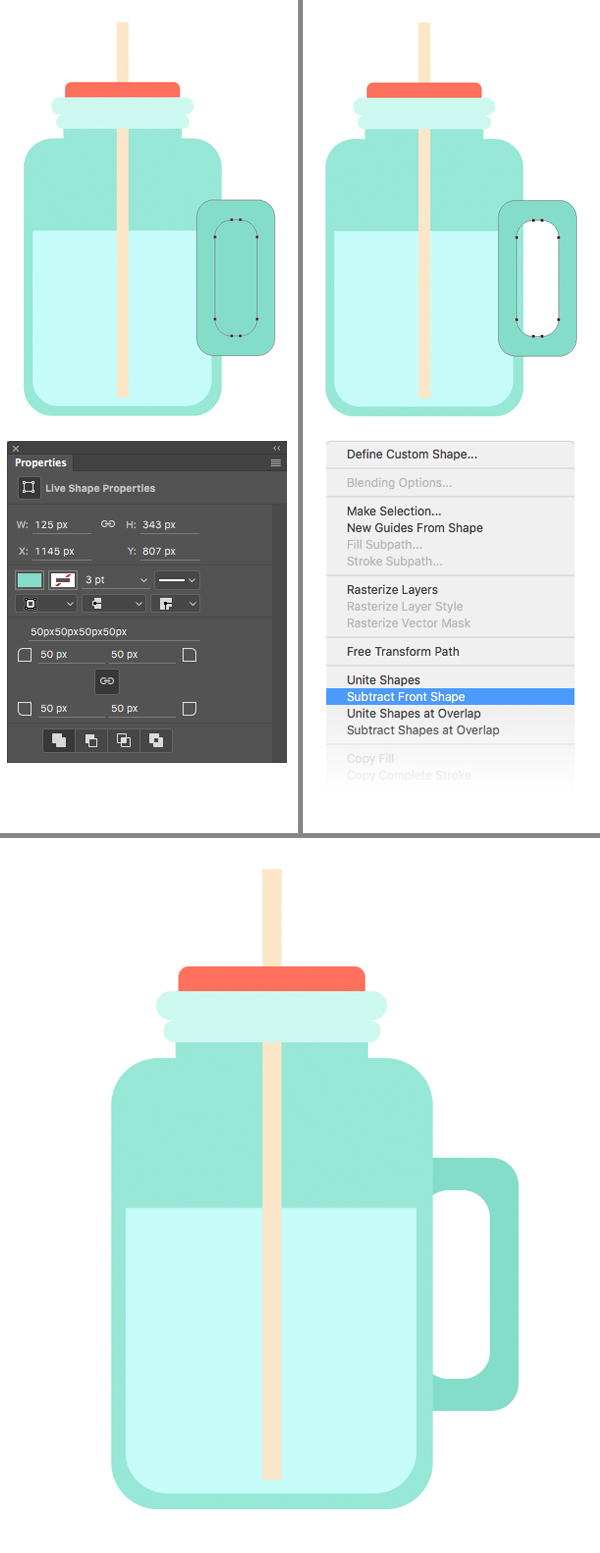The image size is (600, 1553).
Task: Click the teal fill color swatch
Action: coord(30,580)
